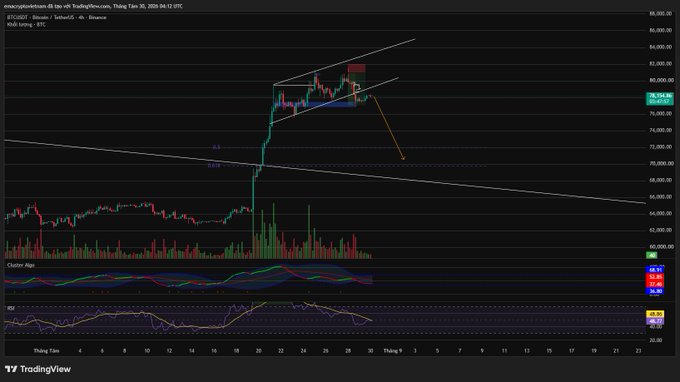
Task: Click date label 13 on the time axis
Action: point(526,351)
